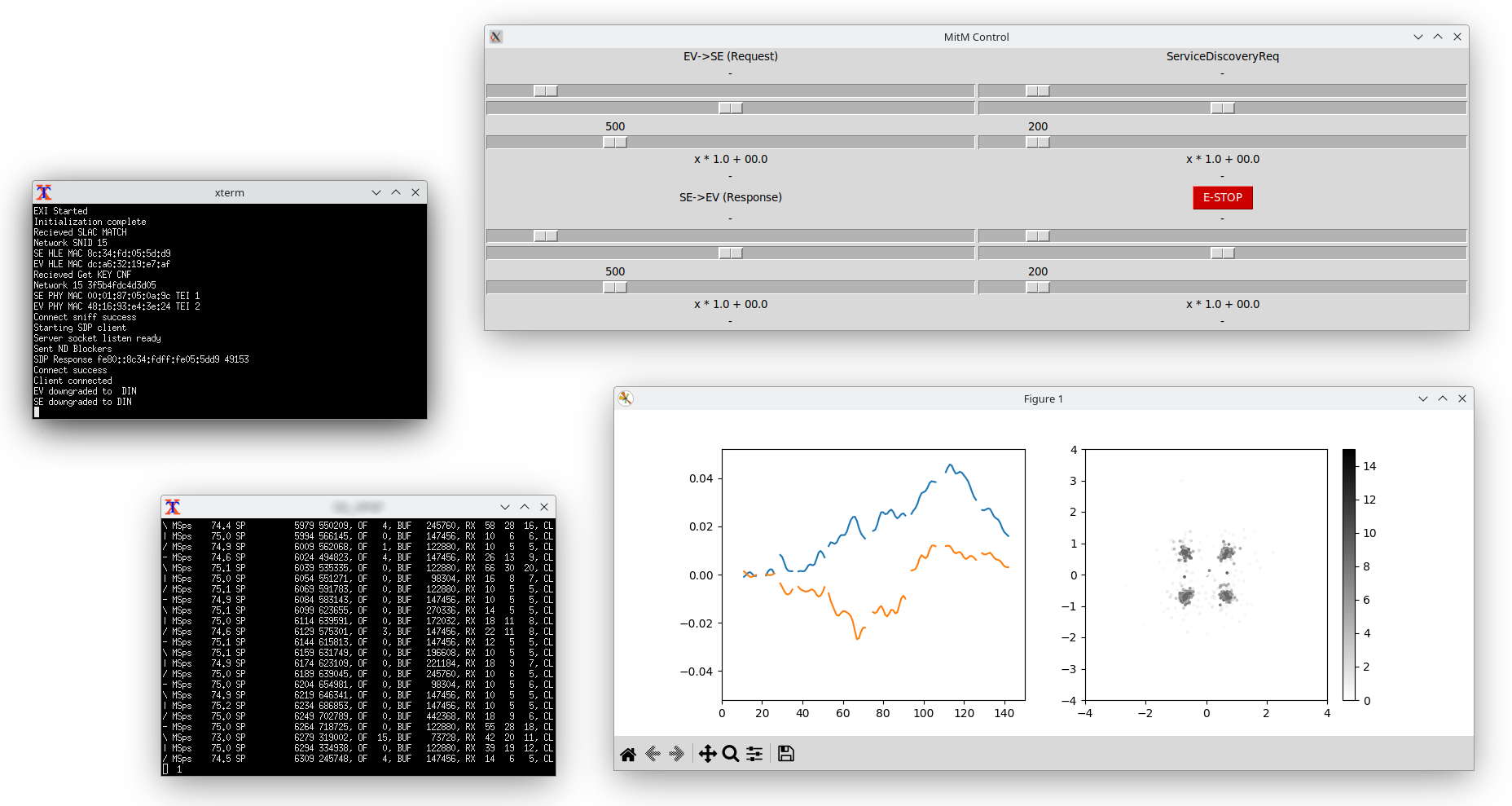Select the Pan axes tool

707,754
